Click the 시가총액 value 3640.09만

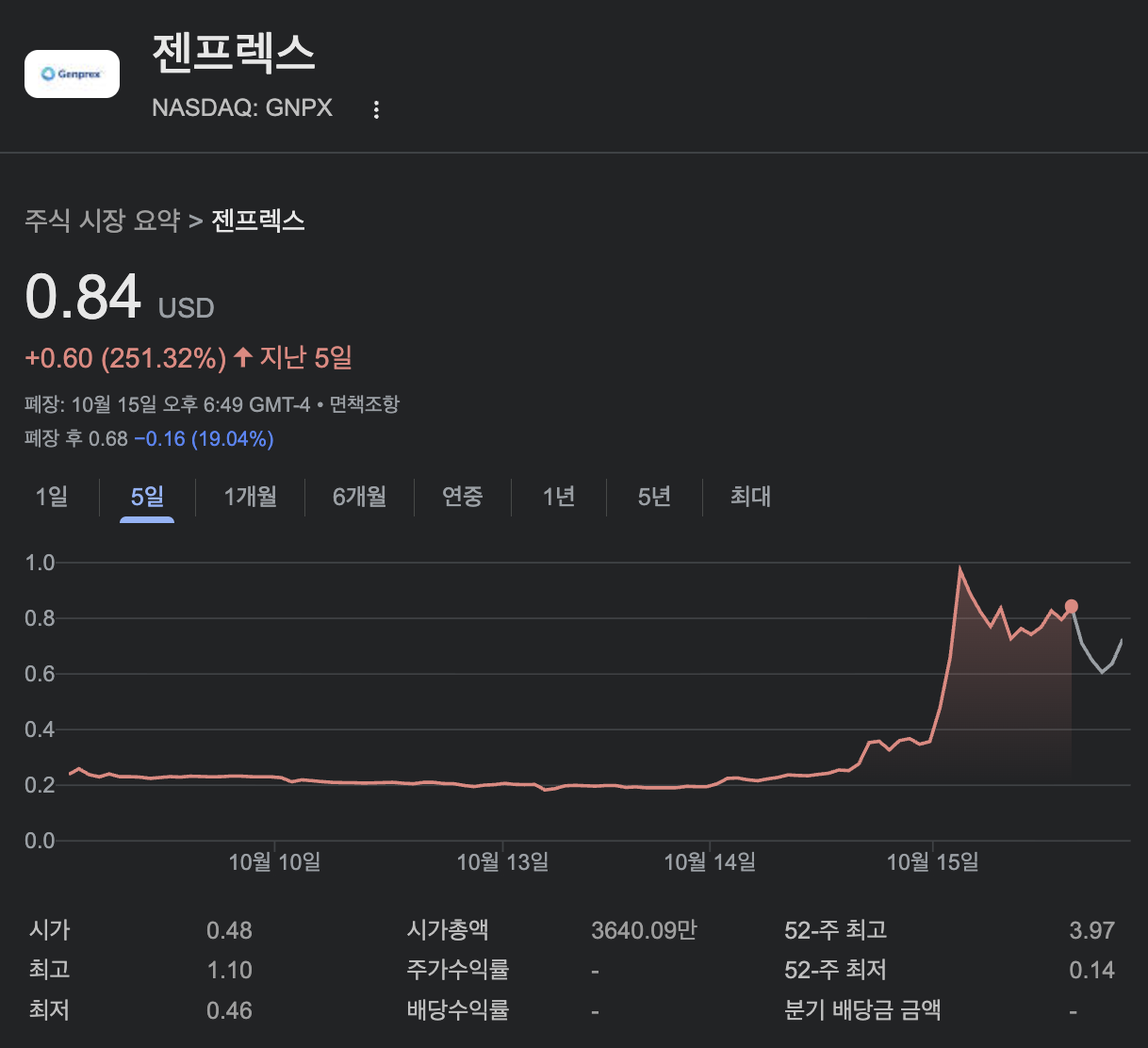coord(644,930)
